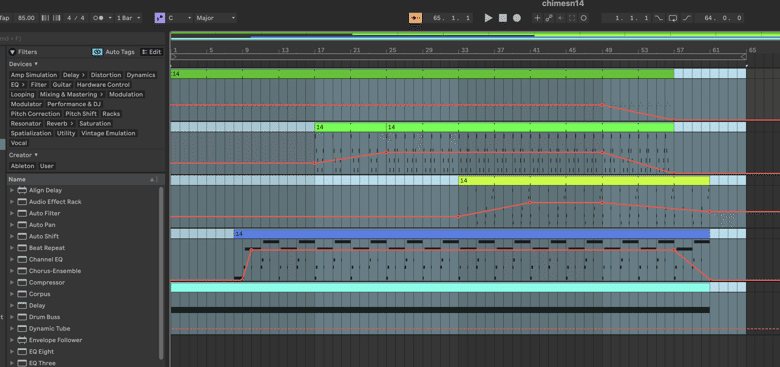Toggle the Punch-In switch
Viewport: 780px width, 367px height.
pos(659,18)
